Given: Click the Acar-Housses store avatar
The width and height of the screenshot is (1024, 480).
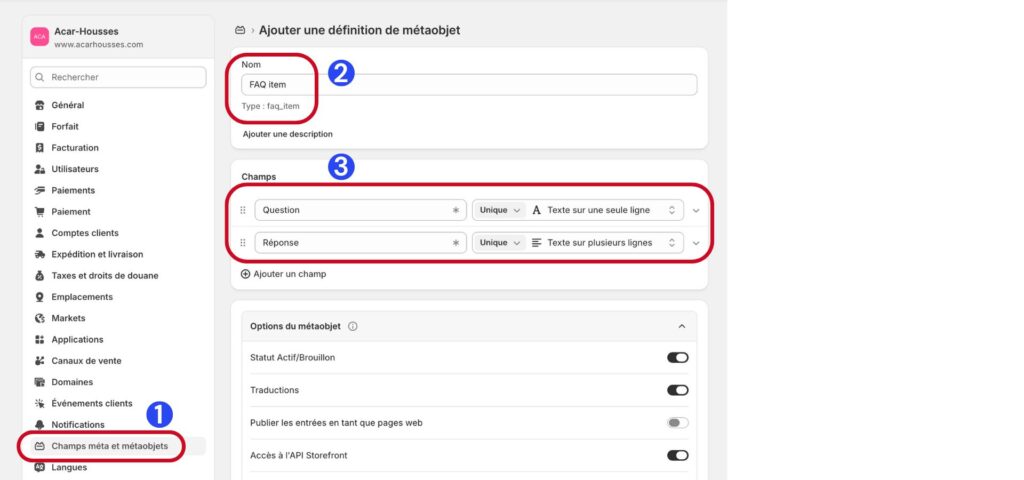Looking at the screenshot, I should (40, 37).
